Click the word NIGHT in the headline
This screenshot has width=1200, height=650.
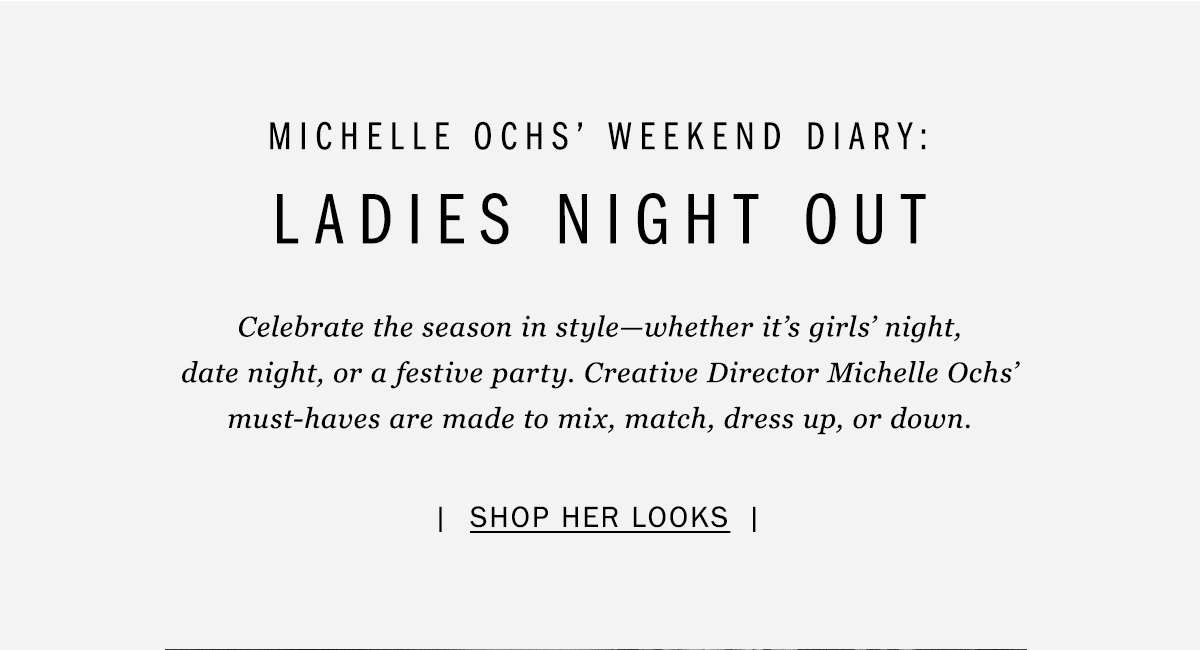(660, 220)
